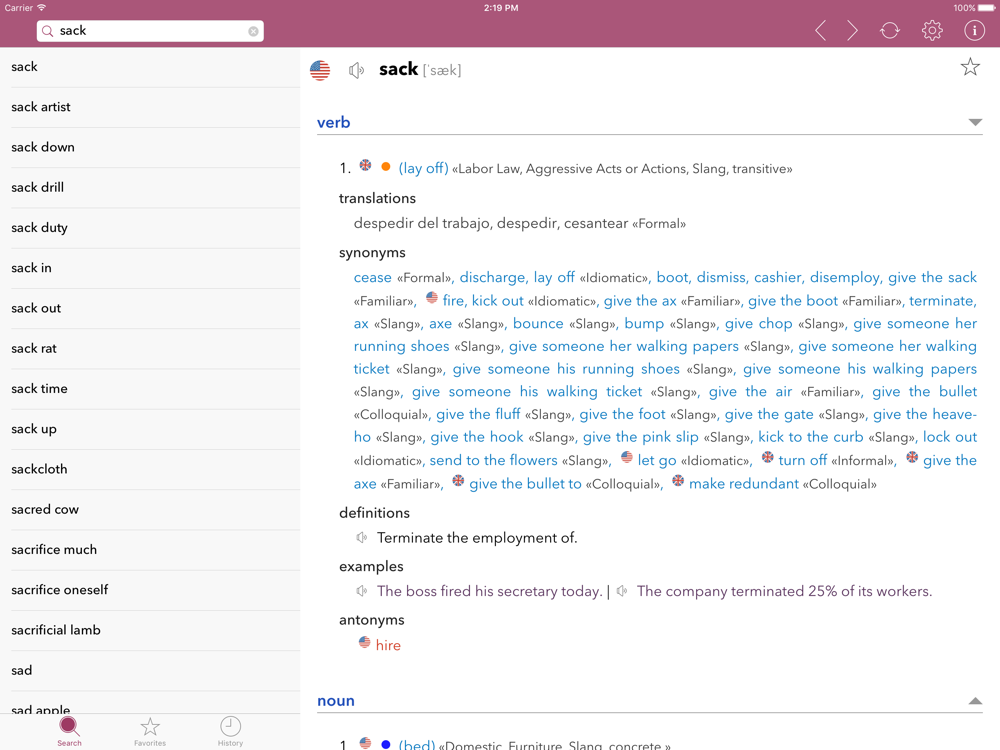Open the (lay off) sense link
The width and height of the screenshot is (1000, 750).
coord(423,168)
